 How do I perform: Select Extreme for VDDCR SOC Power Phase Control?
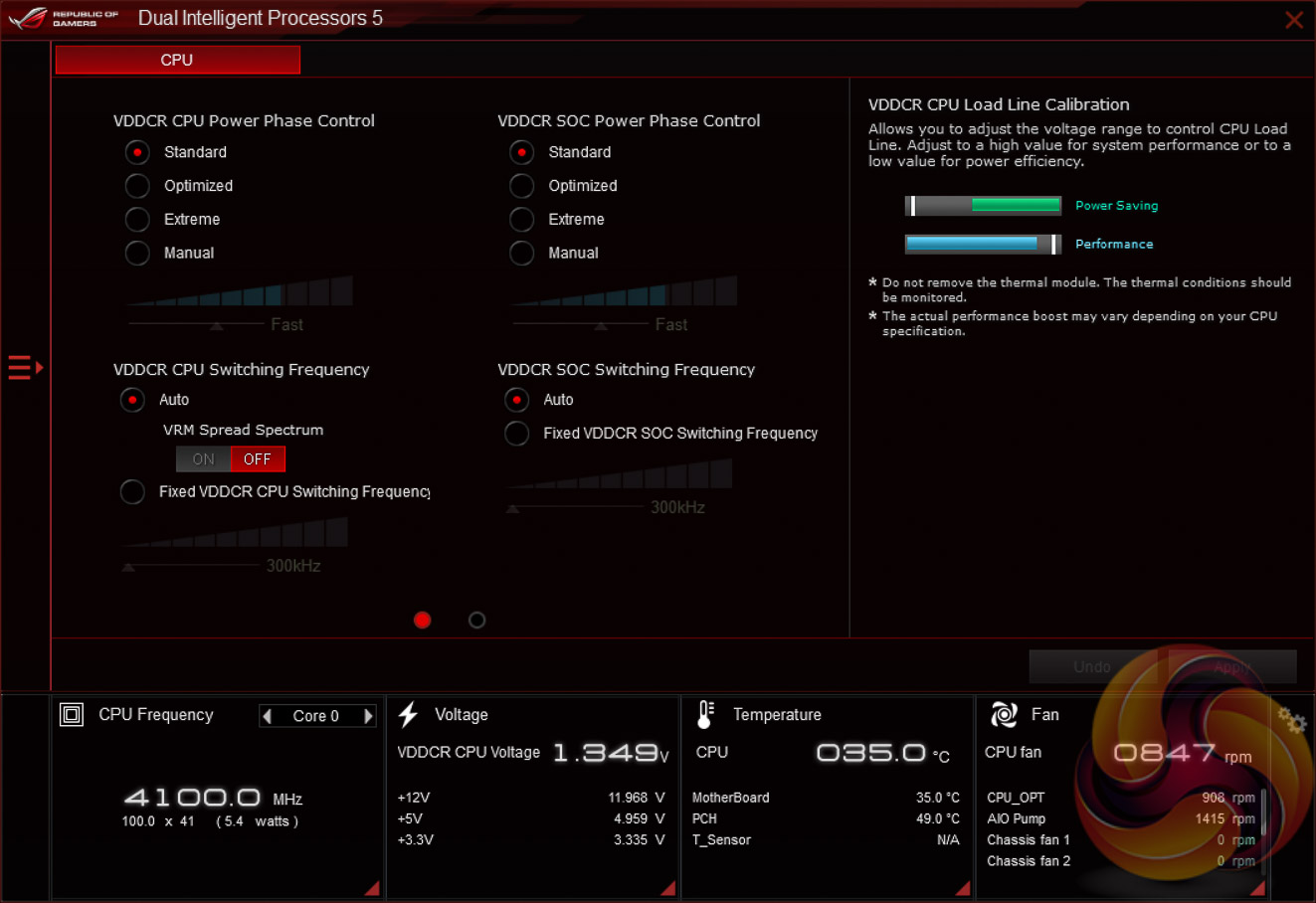521,220
